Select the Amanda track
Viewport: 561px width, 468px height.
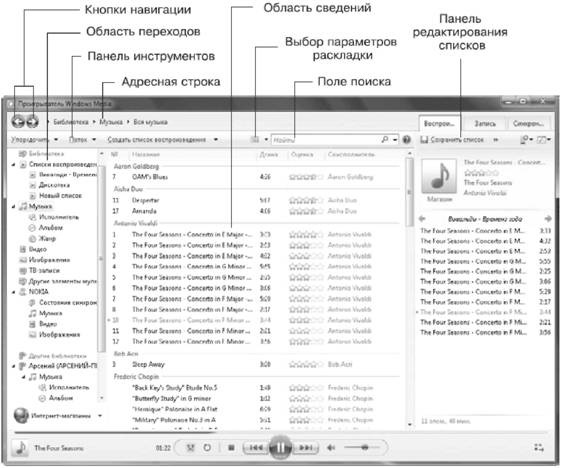point(144,211)
